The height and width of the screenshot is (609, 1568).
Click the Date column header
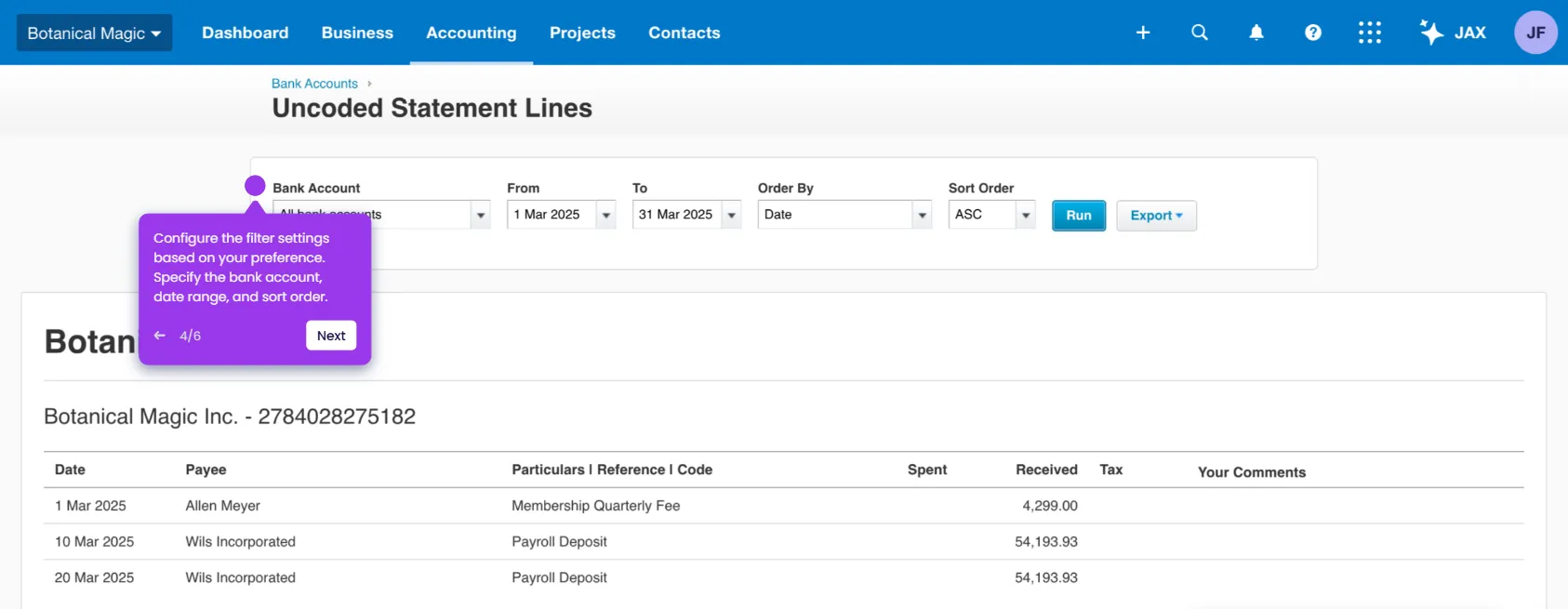(x=70, y=470)
